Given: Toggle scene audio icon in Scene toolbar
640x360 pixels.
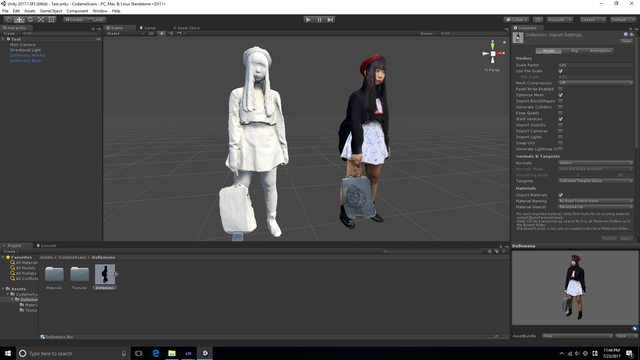Looking at the screenshot, I should pos(171,33).
